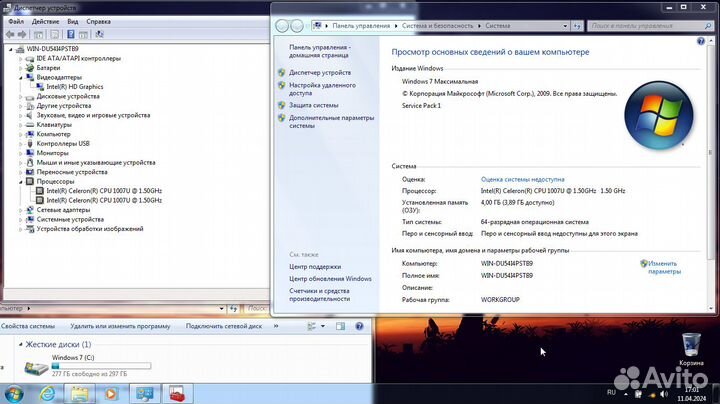
Task: Click Свойства системы in Explorer toolbar
Action: pyautogui.click(x=28, y=326)
